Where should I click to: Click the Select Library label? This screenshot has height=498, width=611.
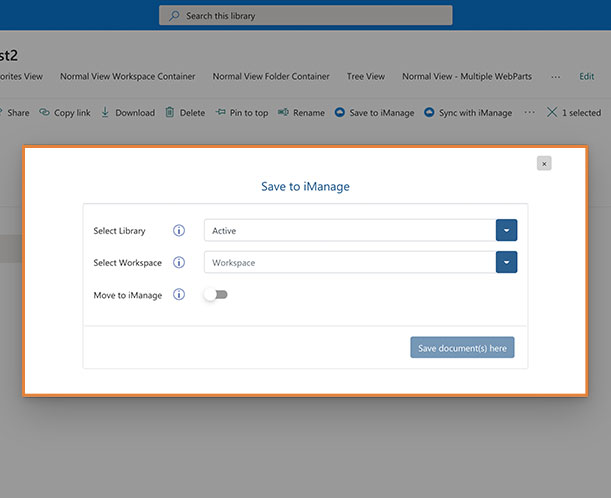[119, 231]
